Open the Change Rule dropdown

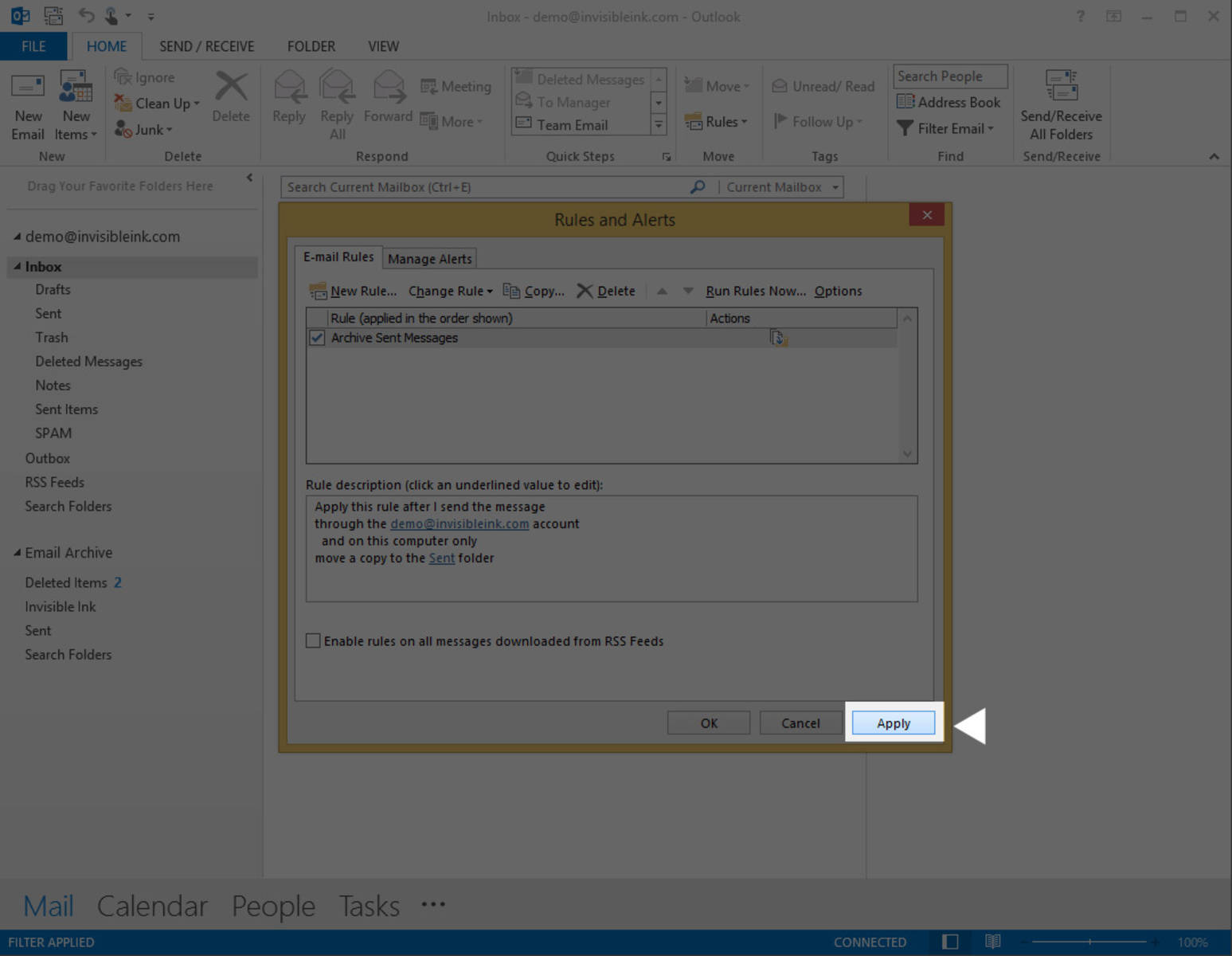pyautogui.click(x=451, y=291)
